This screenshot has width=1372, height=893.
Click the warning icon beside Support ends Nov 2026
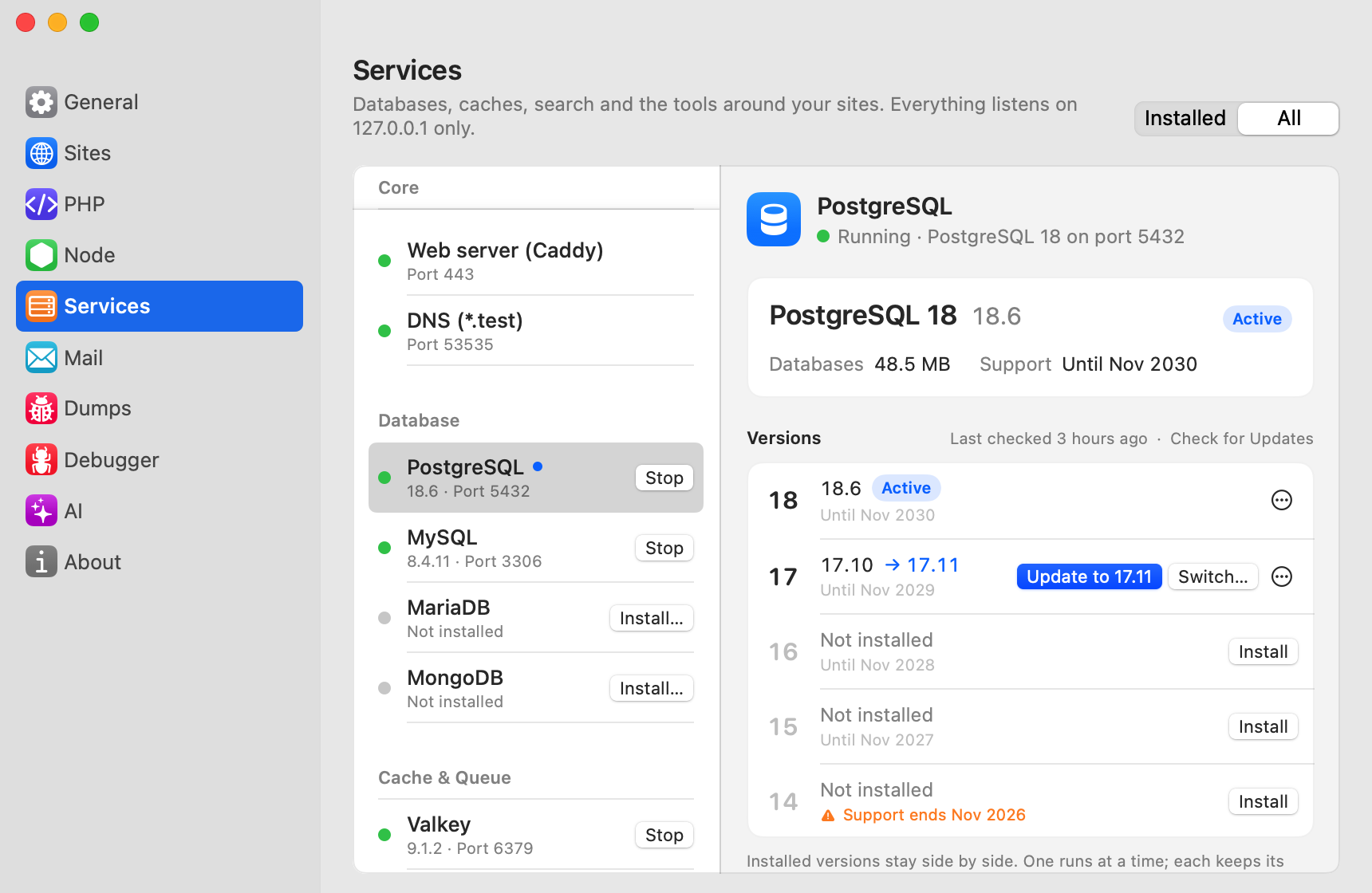tap(828, 815)
